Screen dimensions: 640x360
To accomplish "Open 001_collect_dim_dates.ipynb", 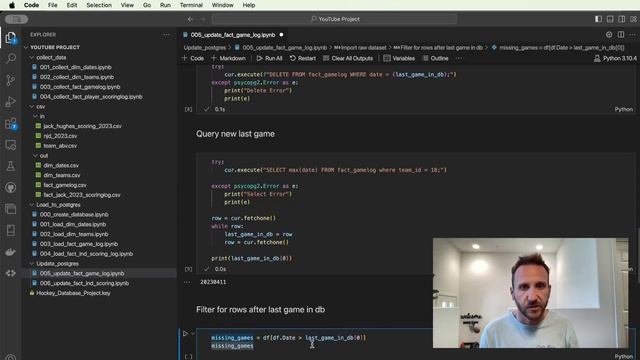I will click(x=76, y=67).
